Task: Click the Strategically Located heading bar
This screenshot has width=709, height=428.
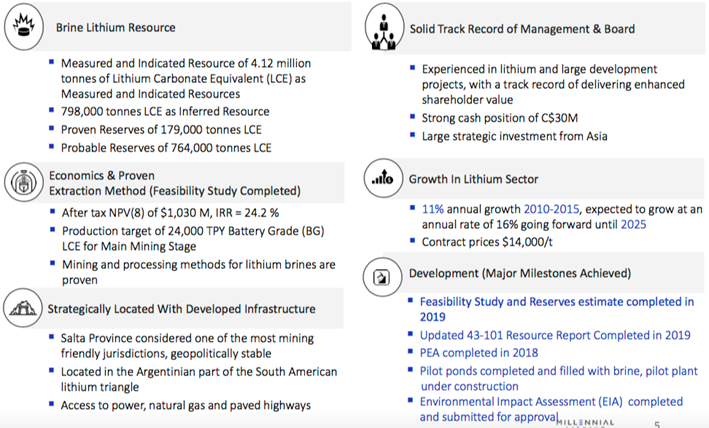Action: [180, 309]
